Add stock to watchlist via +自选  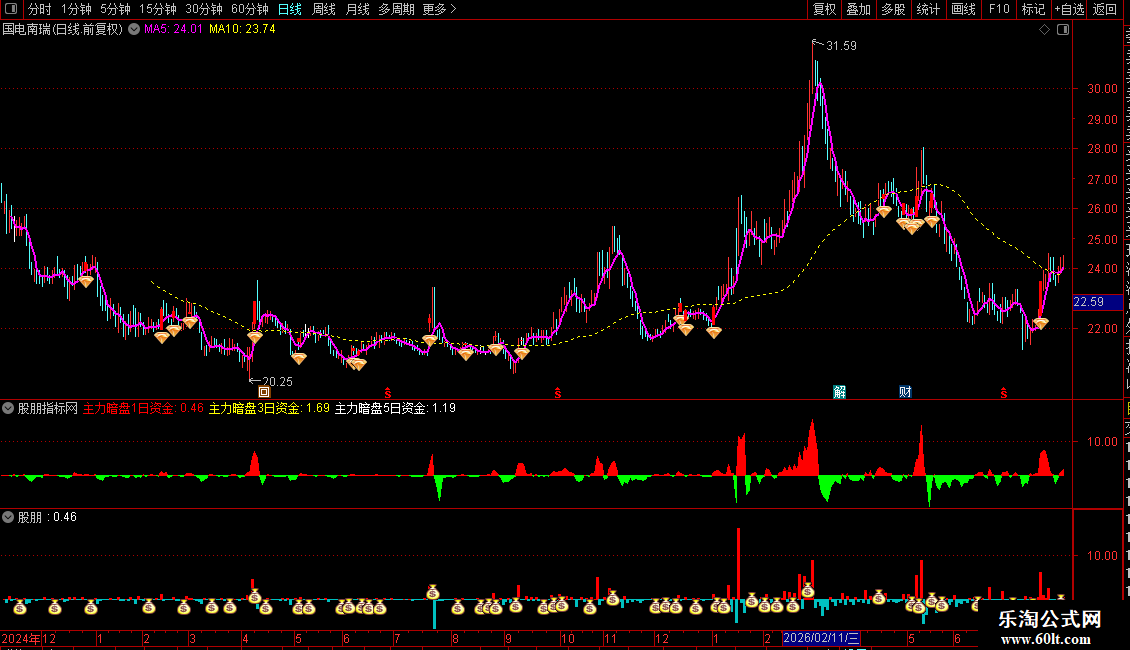tap(1069, 9)
